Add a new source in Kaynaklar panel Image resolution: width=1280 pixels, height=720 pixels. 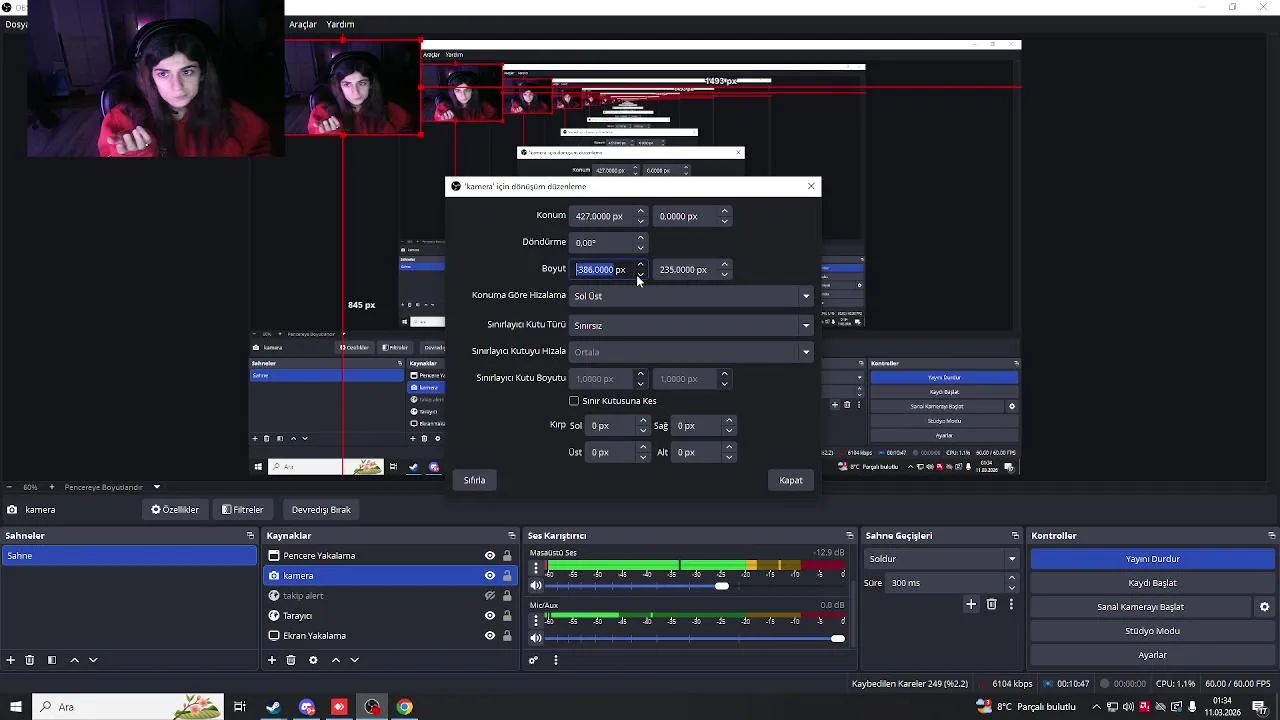(x=271, y=660)
